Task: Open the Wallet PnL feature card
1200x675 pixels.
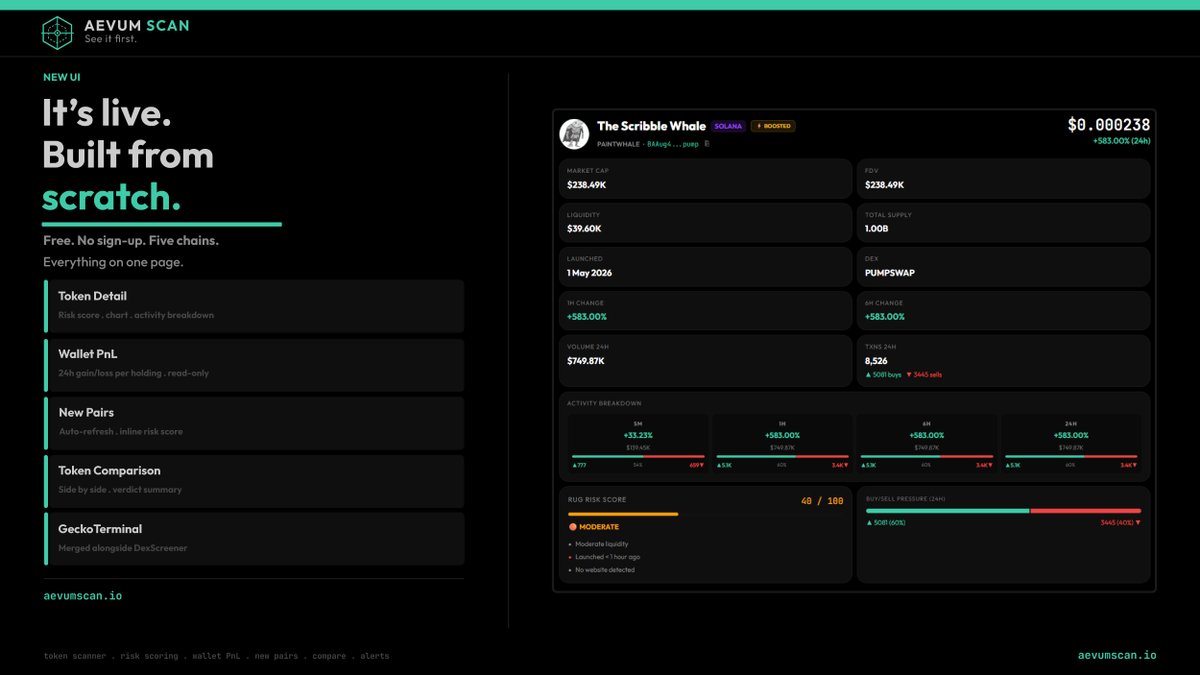Action: coord(253,364)
